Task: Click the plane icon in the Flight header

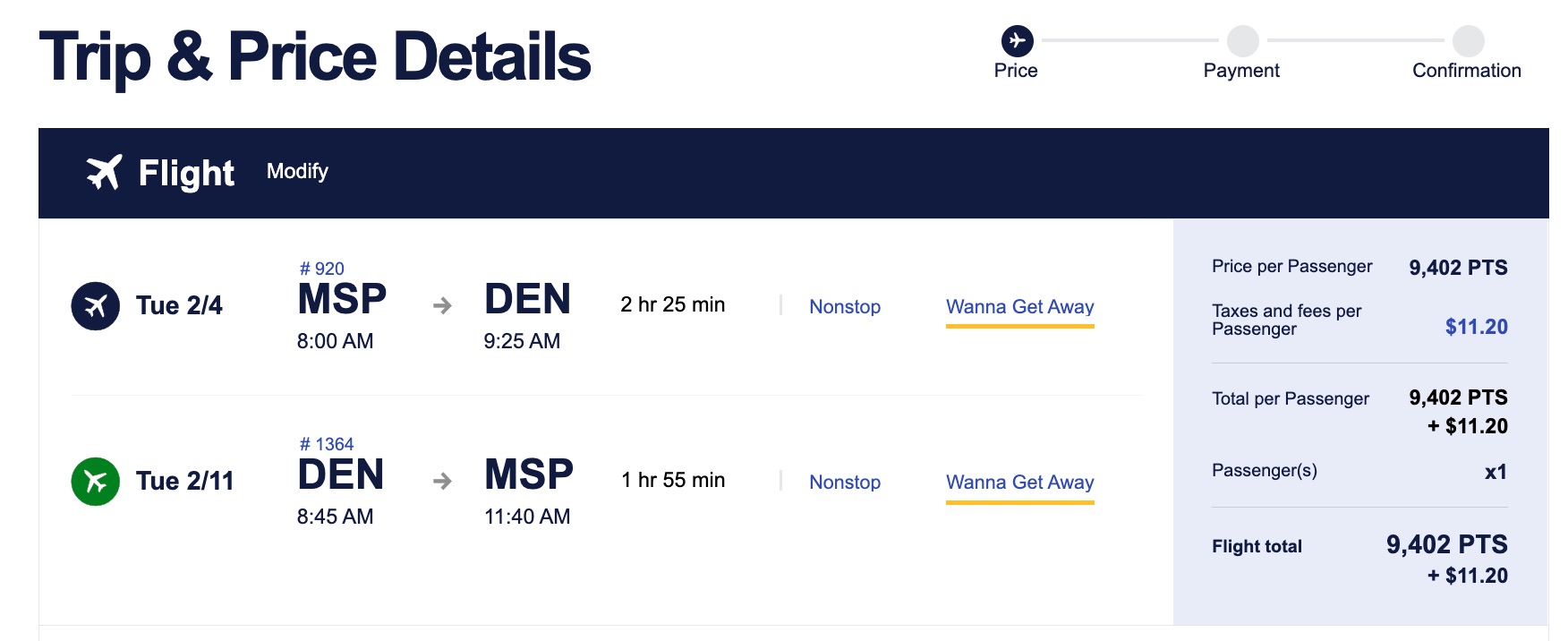Action: pyautogui.click(x=104, y=170)
